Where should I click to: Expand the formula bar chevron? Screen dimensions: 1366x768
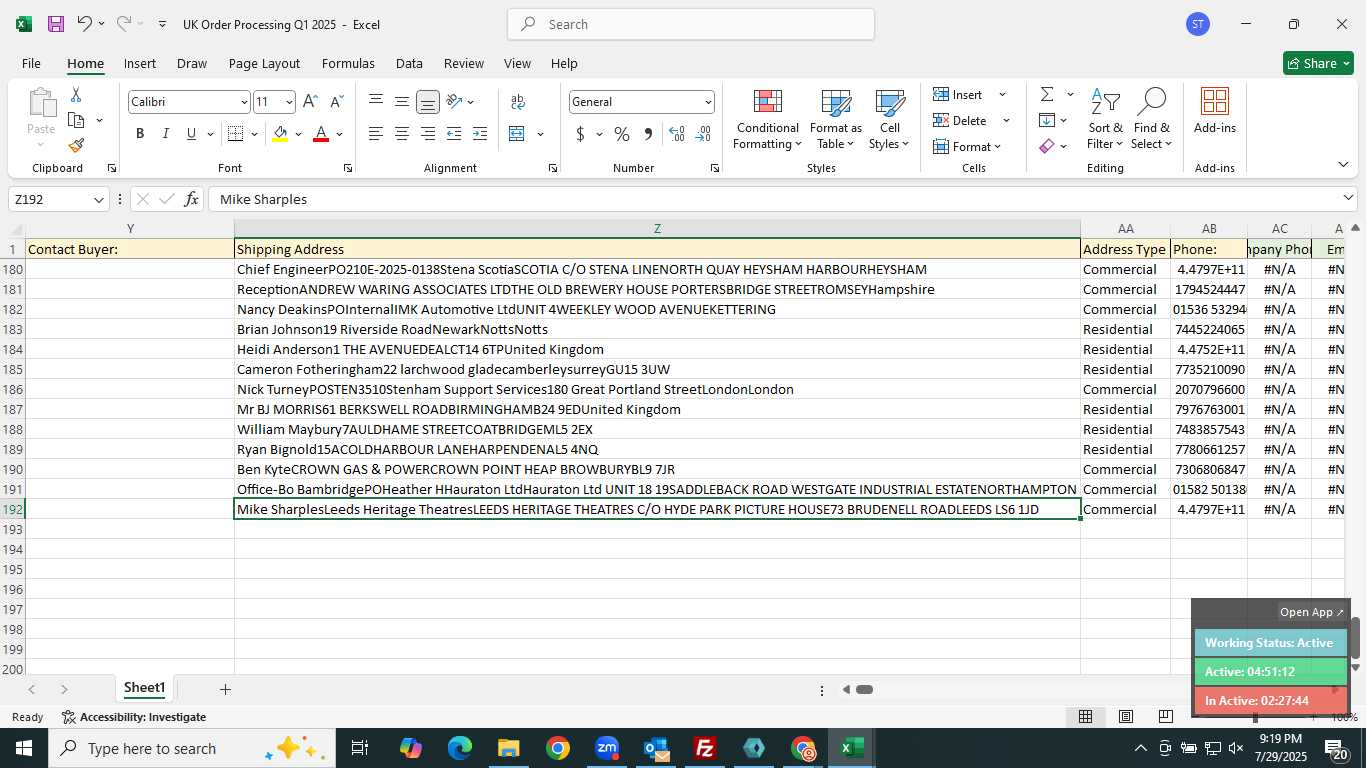coord(1348,198)
